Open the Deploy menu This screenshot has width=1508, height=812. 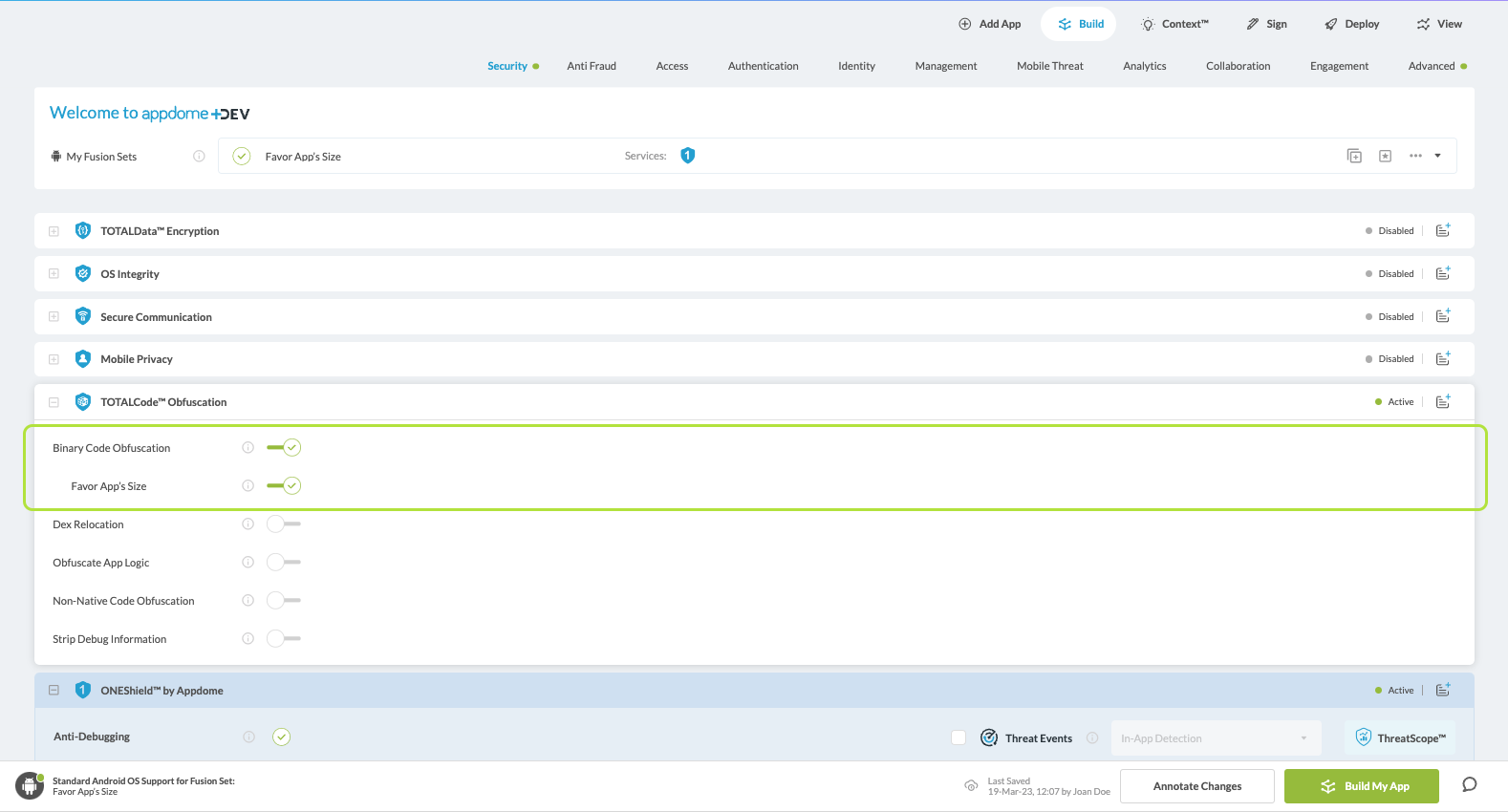[1351, 24]
